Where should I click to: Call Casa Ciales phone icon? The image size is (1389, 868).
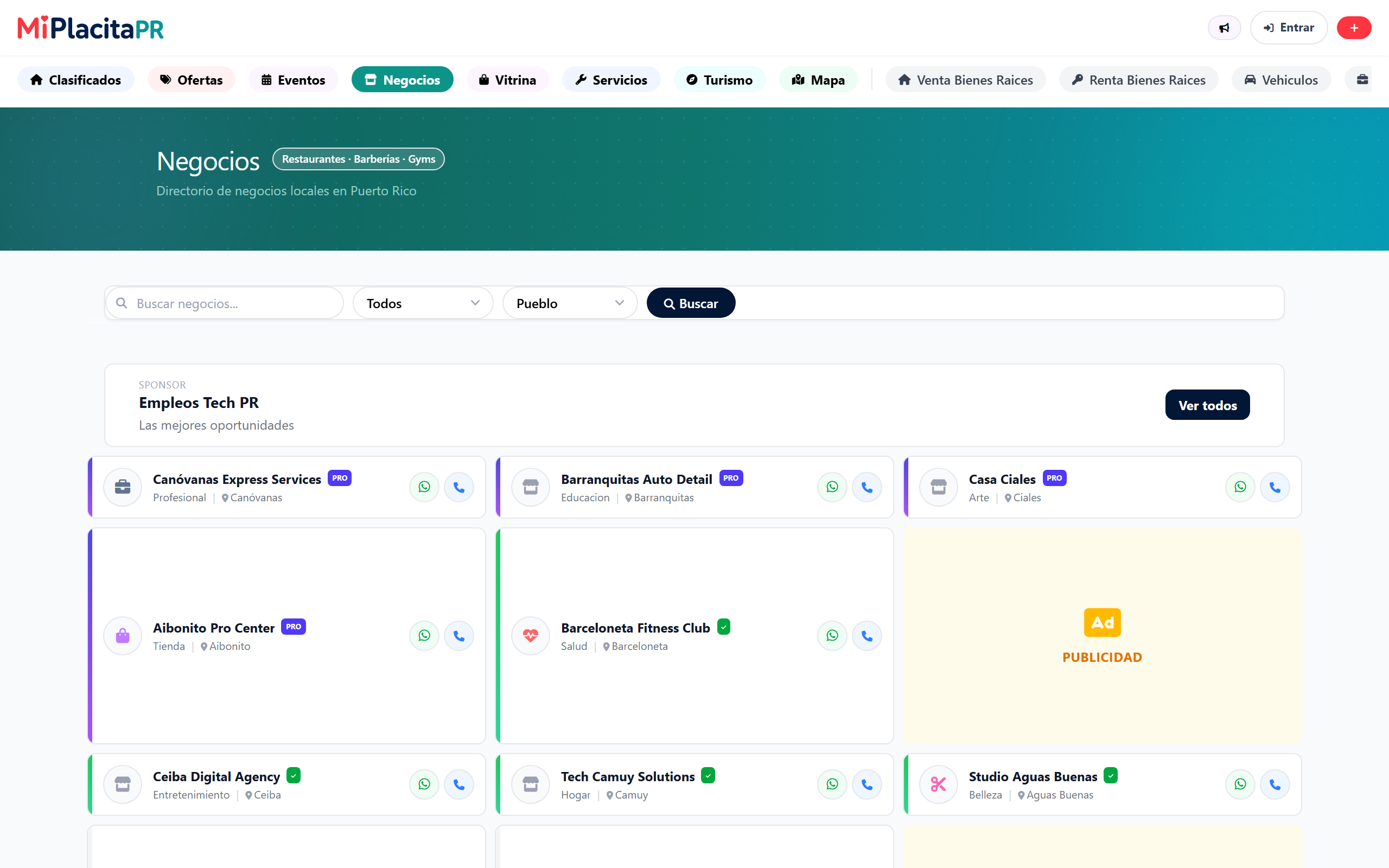[1275, 487]
